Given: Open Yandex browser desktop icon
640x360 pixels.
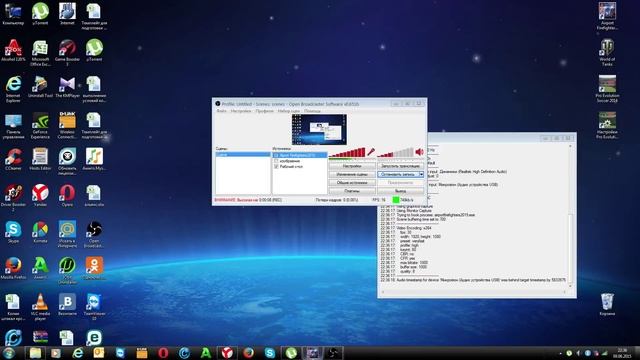Looking at the screenshot, I should [40, 195].
